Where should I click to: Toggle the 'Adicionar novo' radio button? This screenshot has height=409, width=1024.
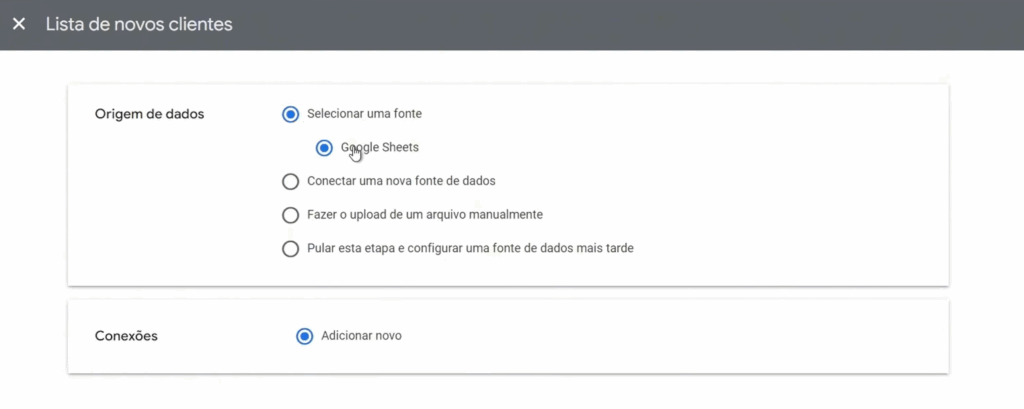[305, 336]
